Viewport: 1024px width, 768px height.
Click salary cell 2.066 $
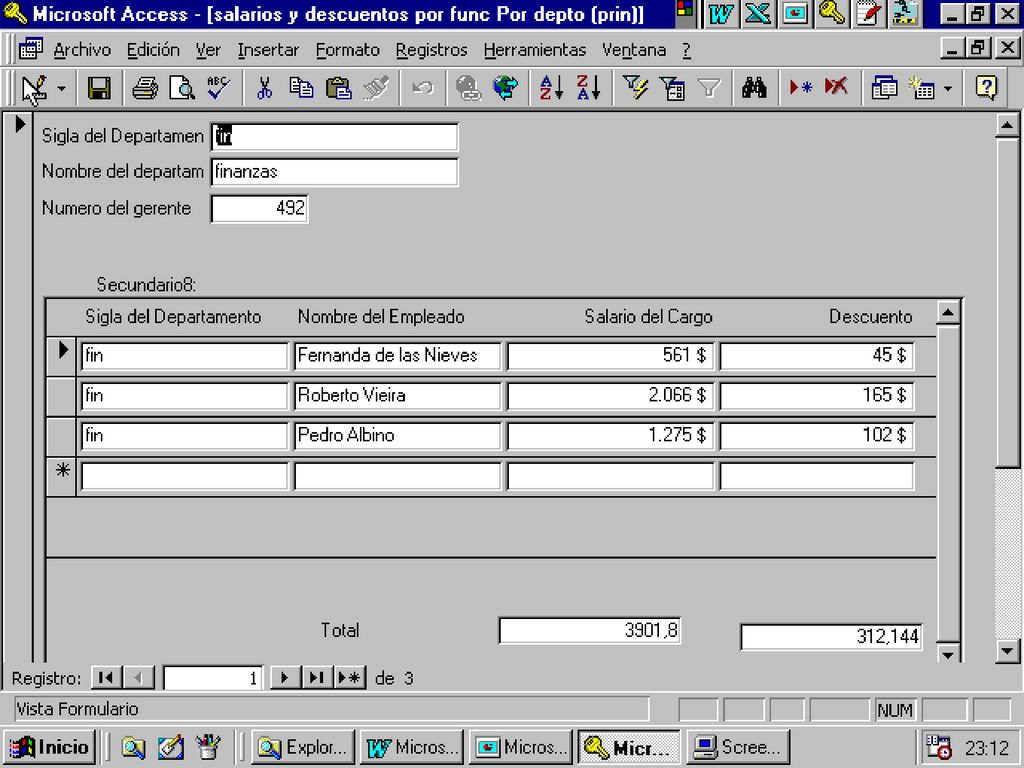pyautogui.click(x=610, y=396)
